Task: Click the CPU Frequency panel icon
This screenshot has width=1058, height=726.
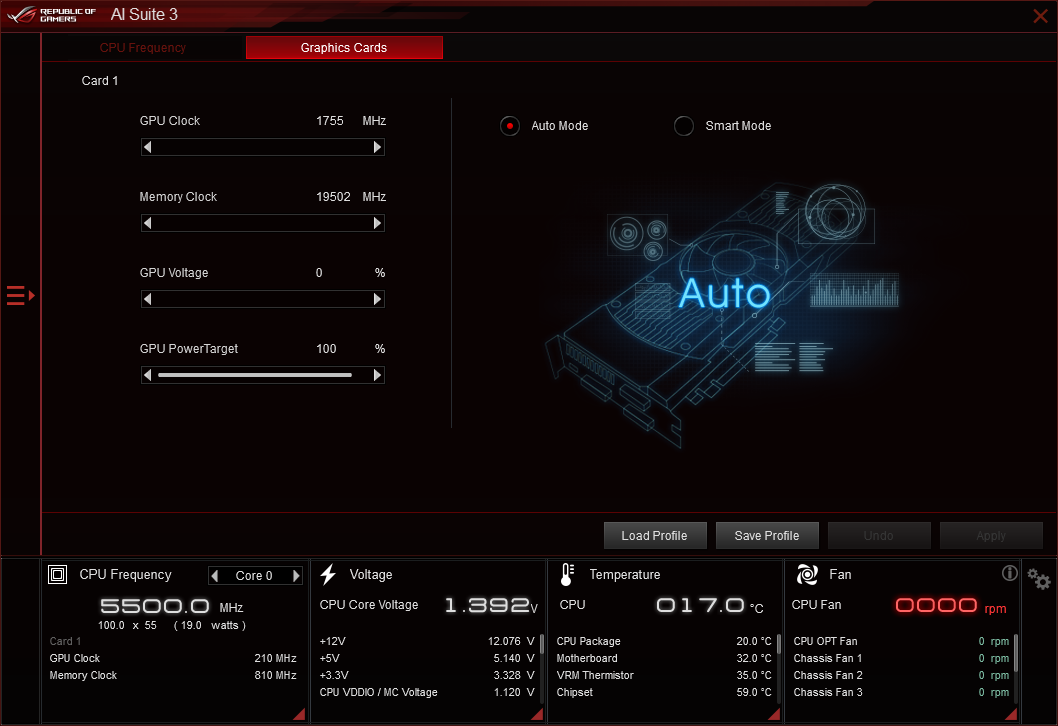Action: point(57,574)
